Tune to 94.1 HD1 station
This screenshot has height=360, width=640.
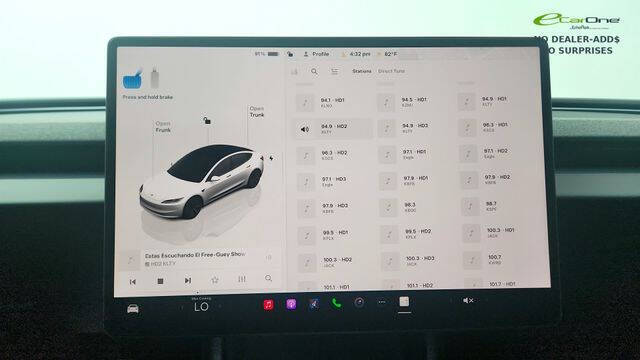click(333, 102)
